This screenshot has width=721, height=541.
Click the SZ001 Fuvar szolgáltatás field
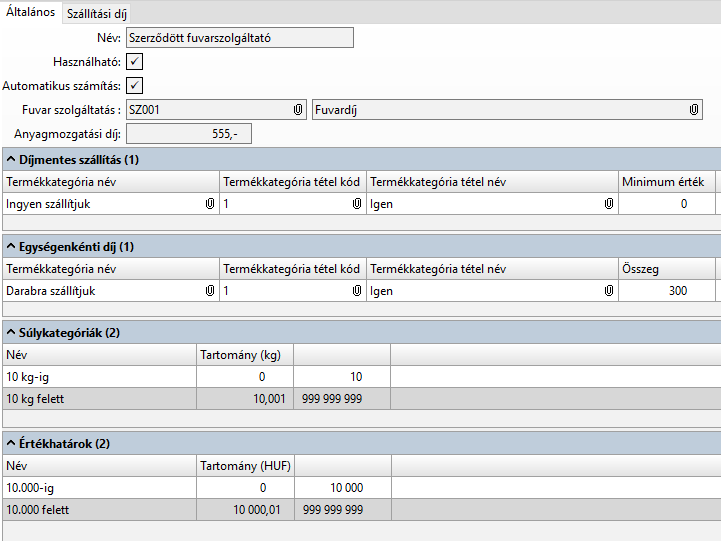[x=217, y=110]
